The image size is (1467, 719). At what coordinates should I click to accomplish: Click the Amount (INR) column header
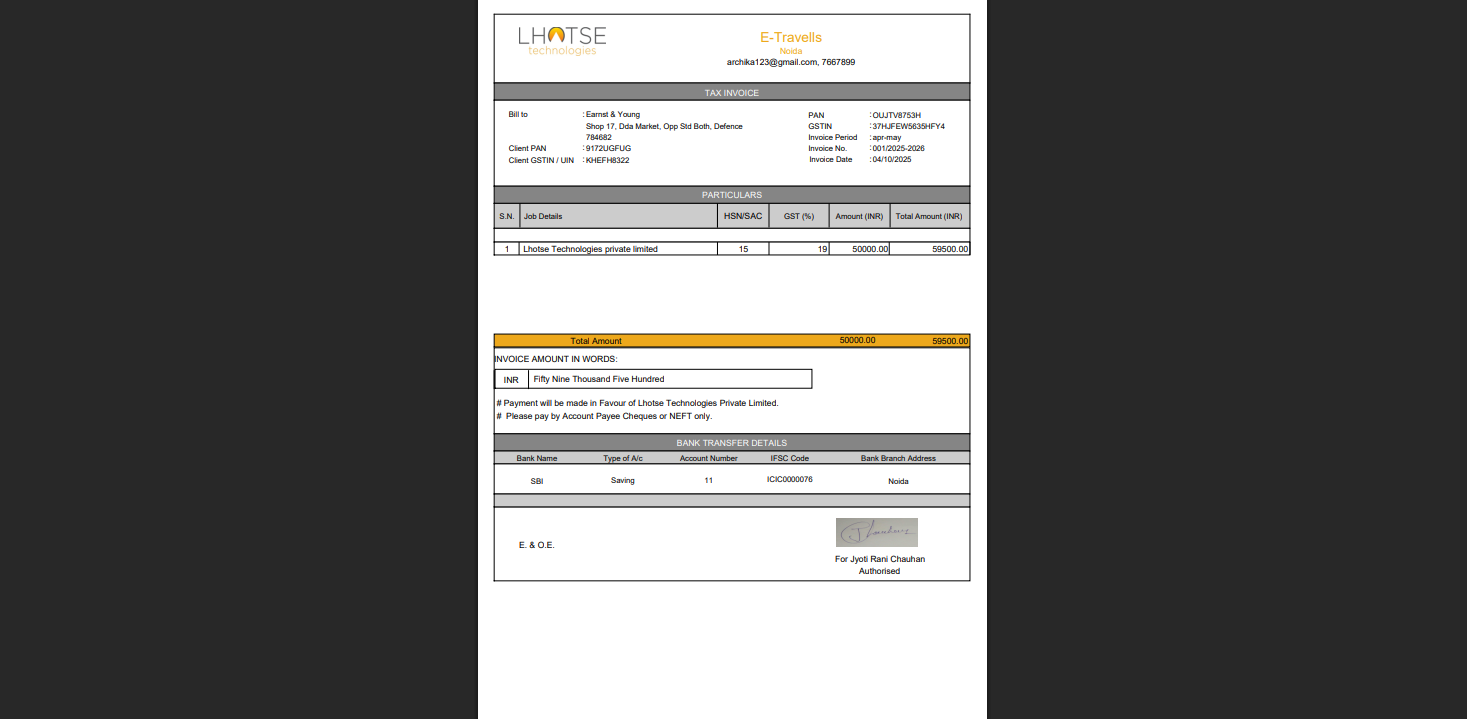(860, 216)
